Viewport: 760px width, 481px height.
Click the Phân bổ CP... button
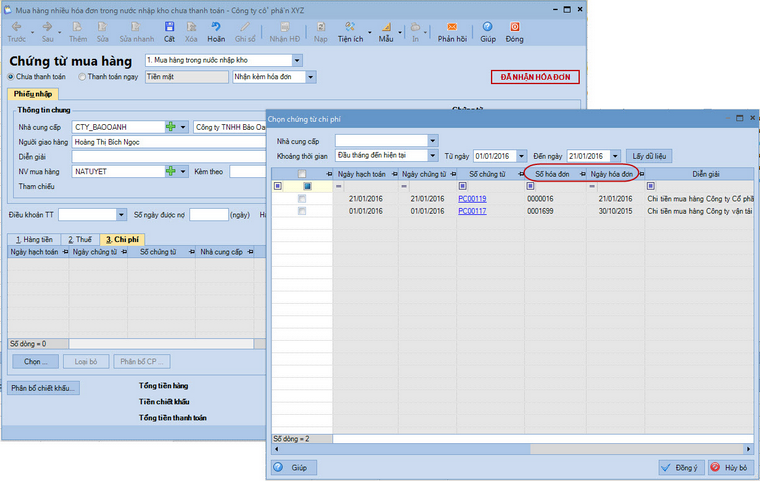click(142, 362)
